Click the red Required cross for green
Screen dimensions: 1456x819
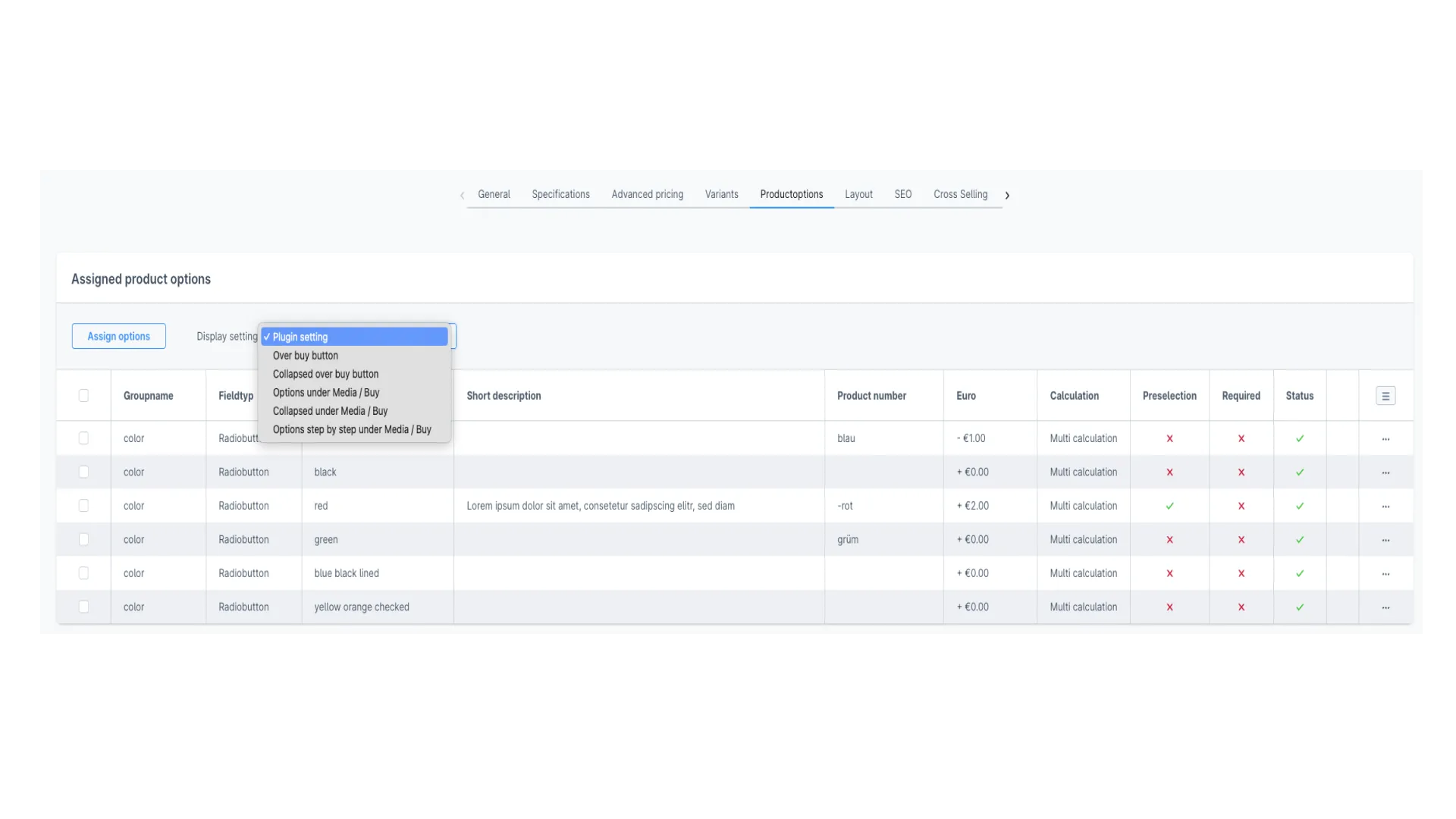(x=1241, y=539)
